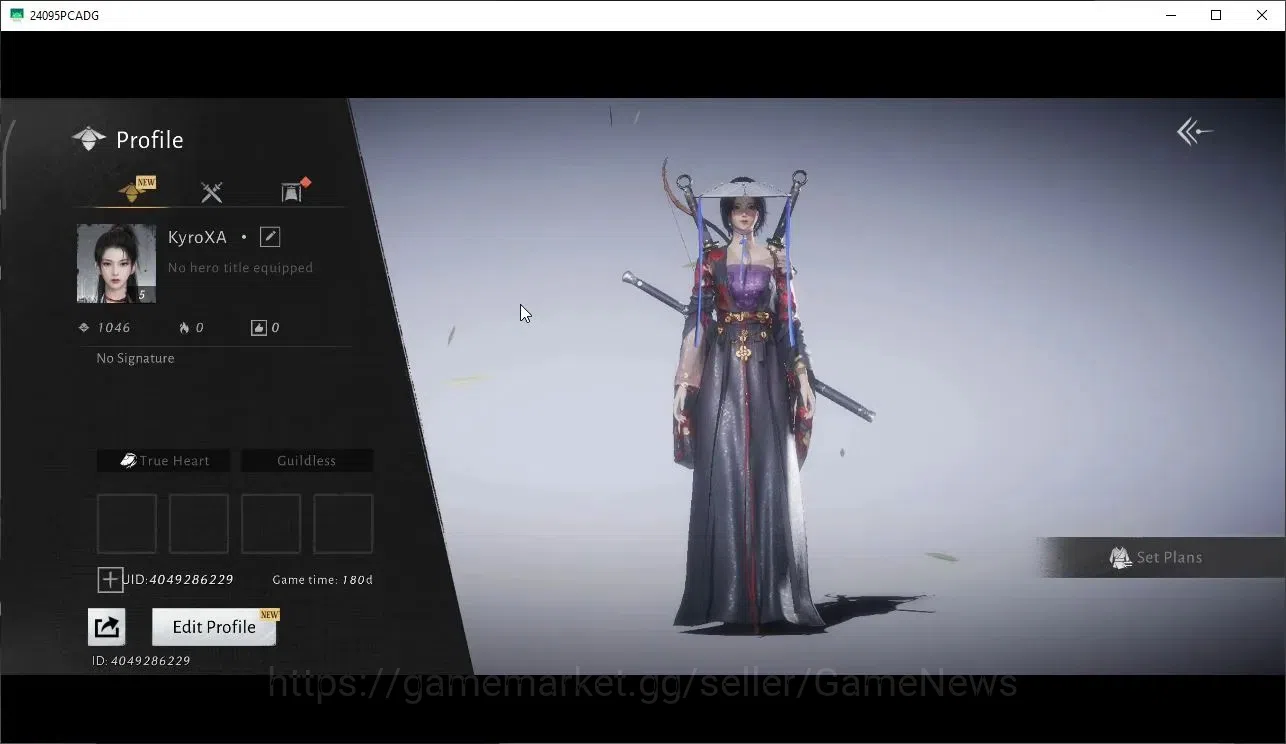The image size is (1286, 744).
Task: Click the second empty showcase slot
Action: [199, 523]
